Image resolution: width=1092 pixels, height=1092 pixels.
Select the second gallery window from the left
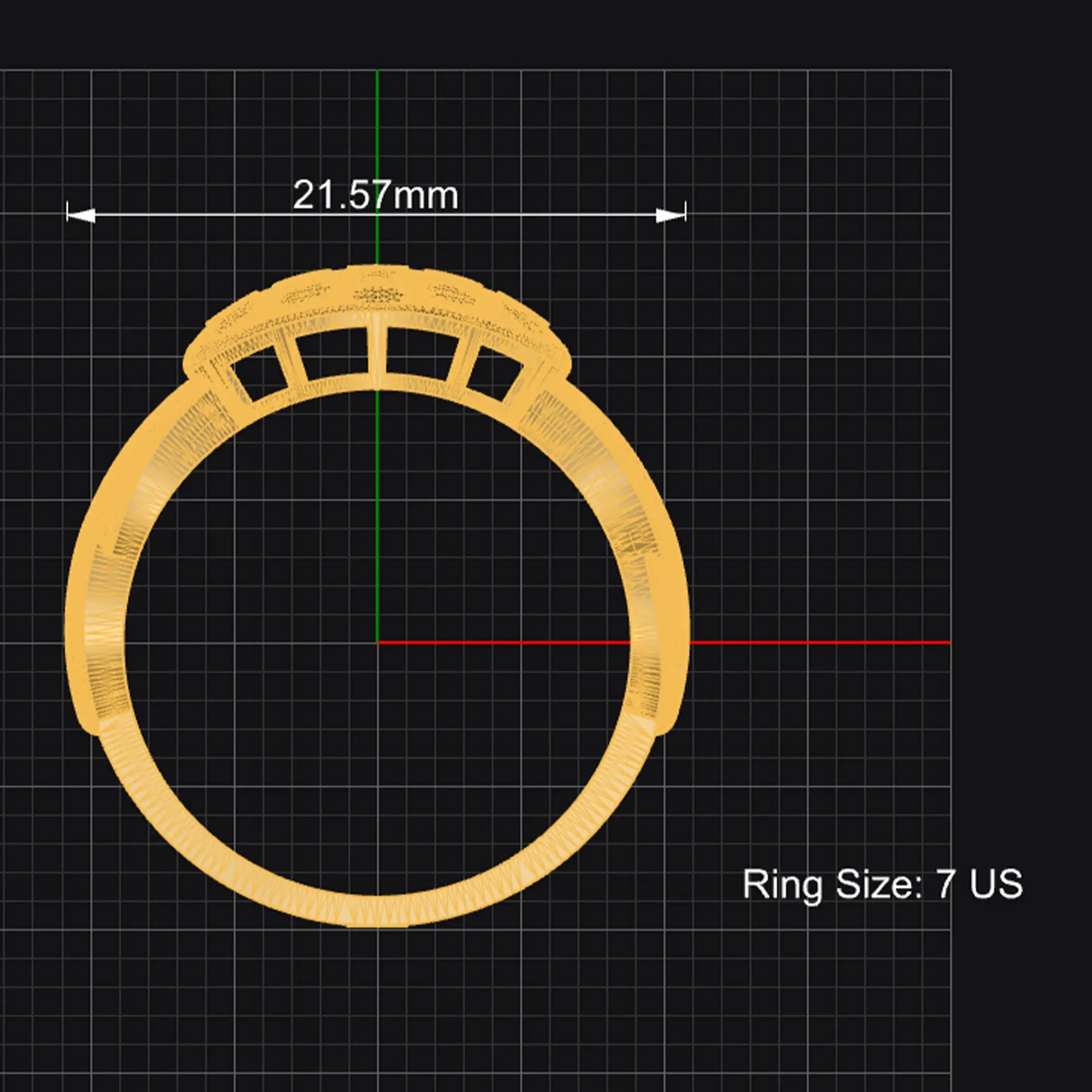(x=331, y=354)
